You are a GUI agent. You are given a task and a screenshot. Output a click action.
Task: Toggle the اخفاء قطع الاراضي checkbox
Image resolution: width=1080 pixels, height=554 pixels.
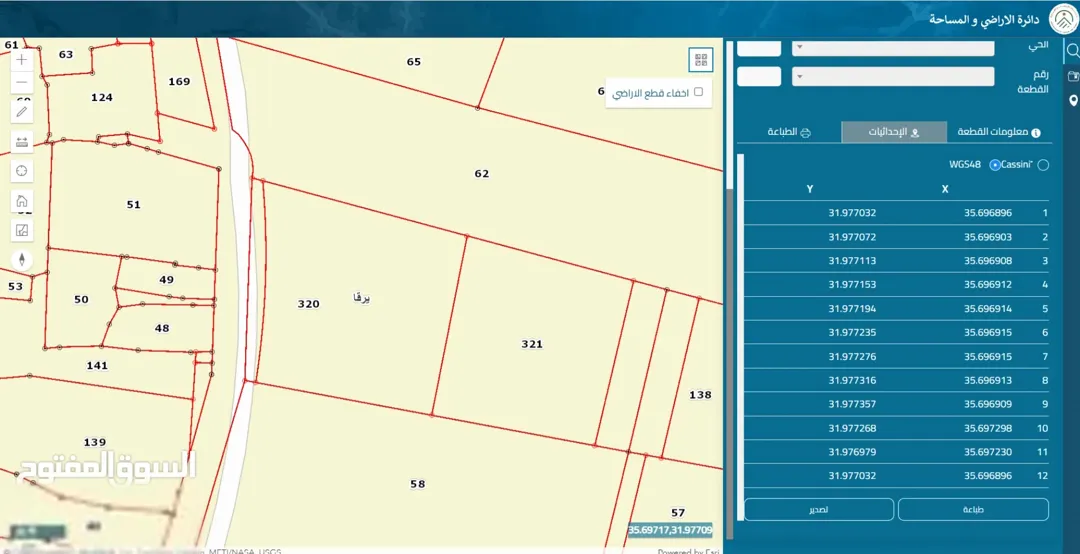(698, 92)
